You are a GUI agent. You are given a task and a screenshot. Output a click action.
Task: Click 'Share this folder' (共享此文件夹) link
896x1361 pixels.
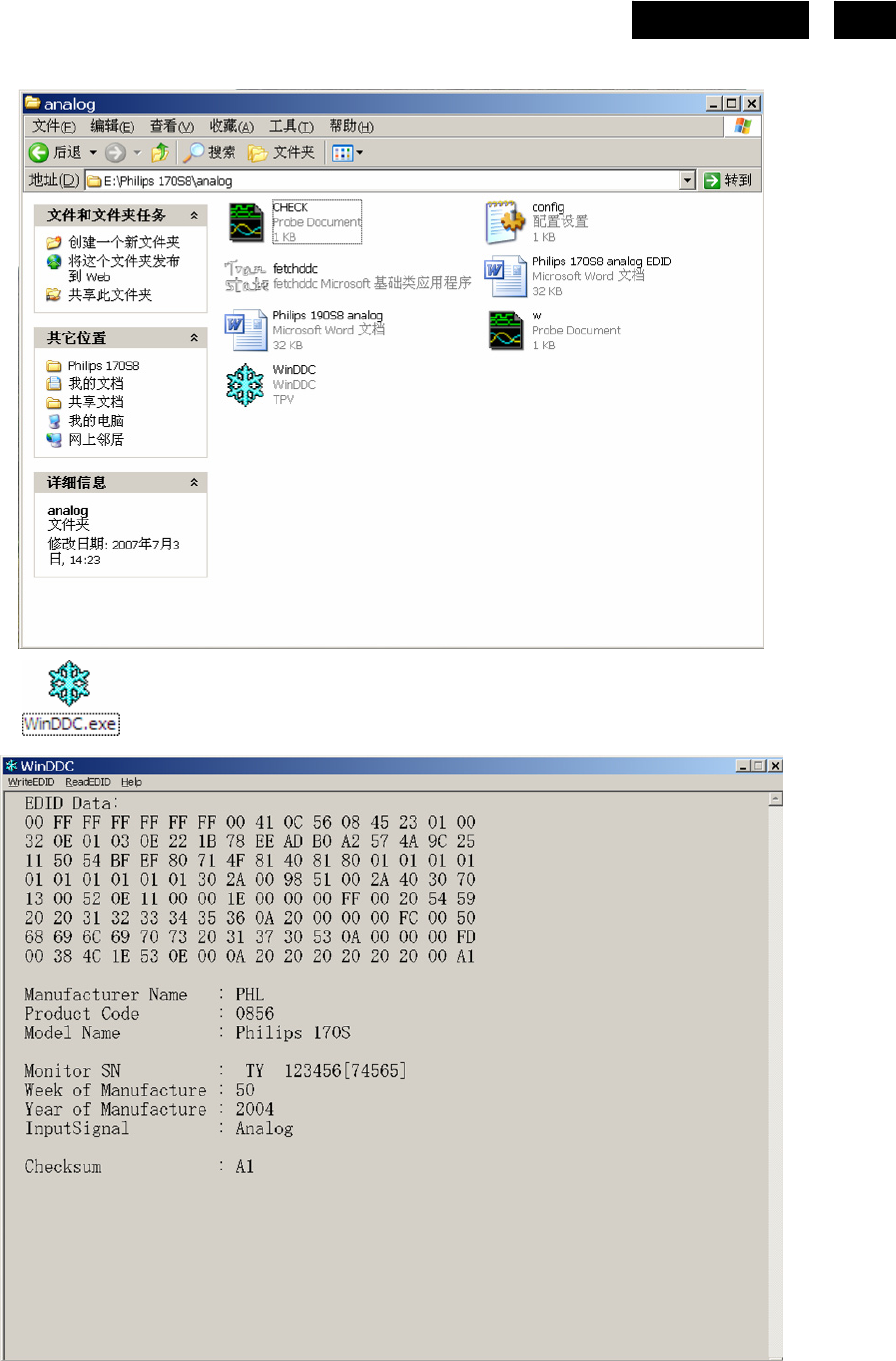pyautogui.click(x=99, y=295)
